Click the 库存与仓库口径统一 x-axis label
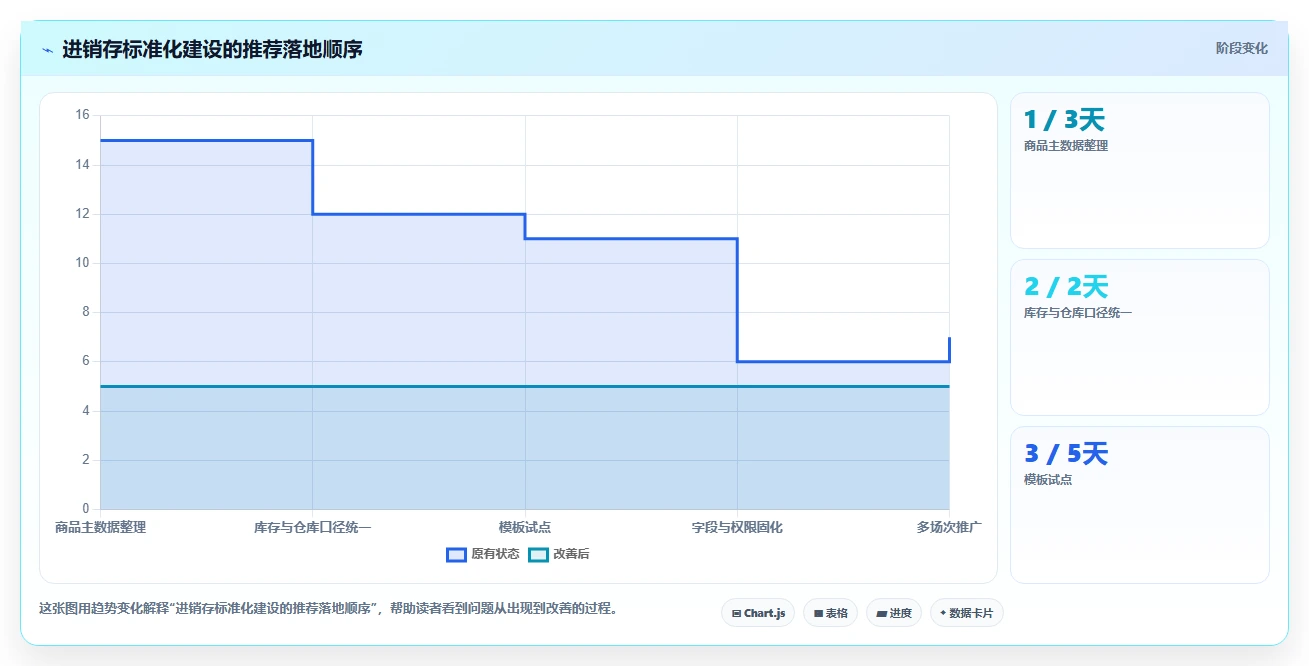1309x666 pixels. [x=312, y=527]
